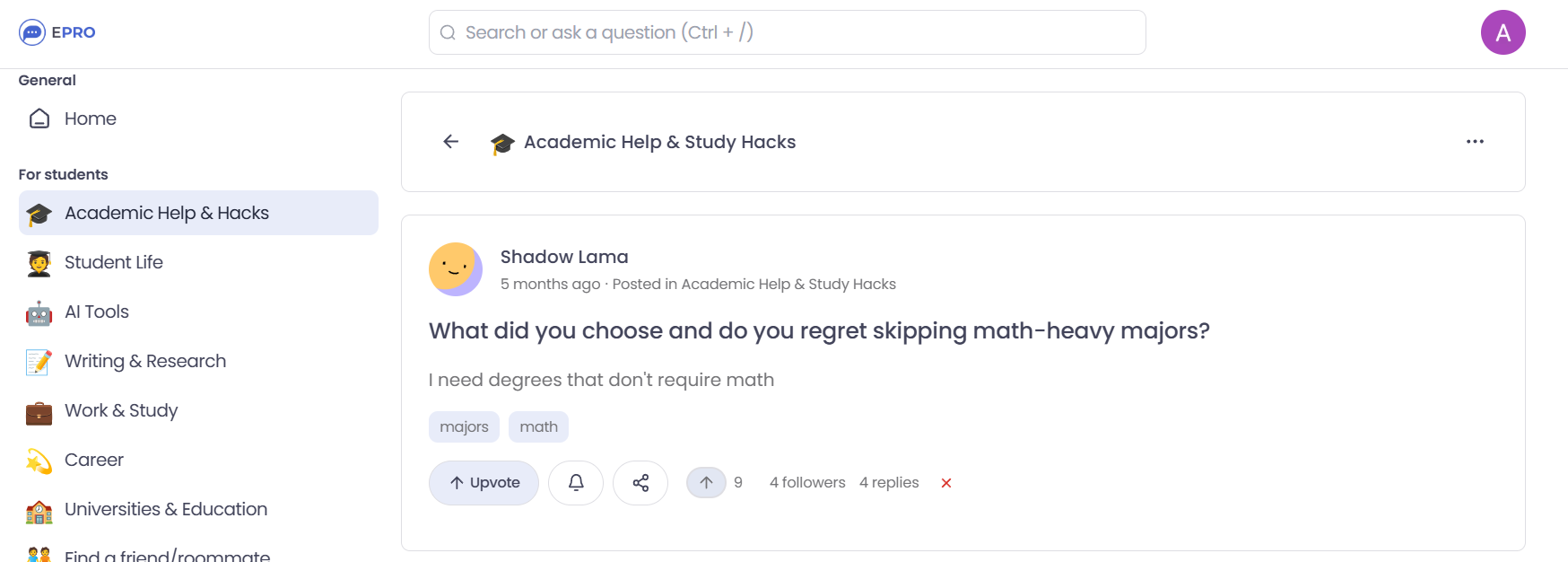This screenshot has width=1568, height=562.
Task: Click the robot icon next to AI Tools
Action: click(x=38, y=312)
